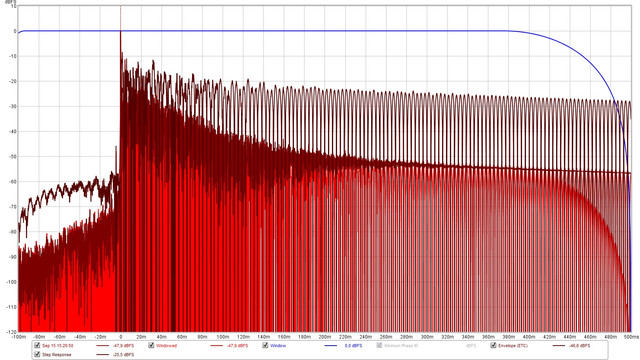Click the red cursor marker at time zero
This screenshot has width=640, height=360.
[120, 18]
